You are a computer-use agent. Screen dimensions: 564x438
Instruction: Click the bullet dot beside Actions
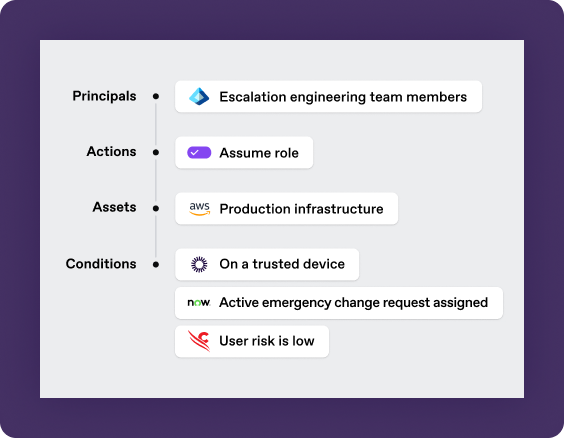point(156,152)
